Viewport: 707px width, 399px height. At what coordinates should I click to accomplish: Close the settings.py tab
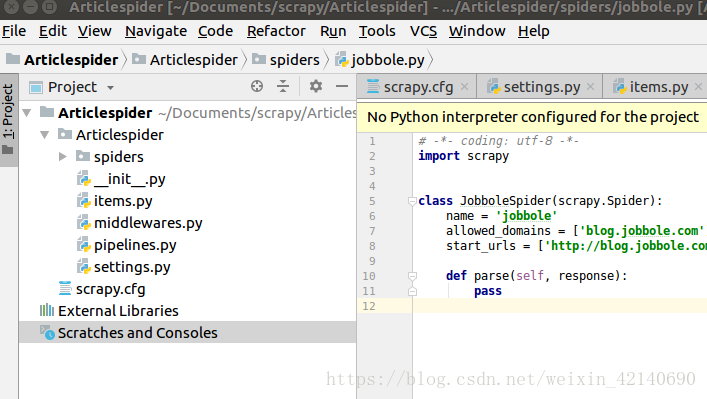pyautogui.click(x=591, y=86)
